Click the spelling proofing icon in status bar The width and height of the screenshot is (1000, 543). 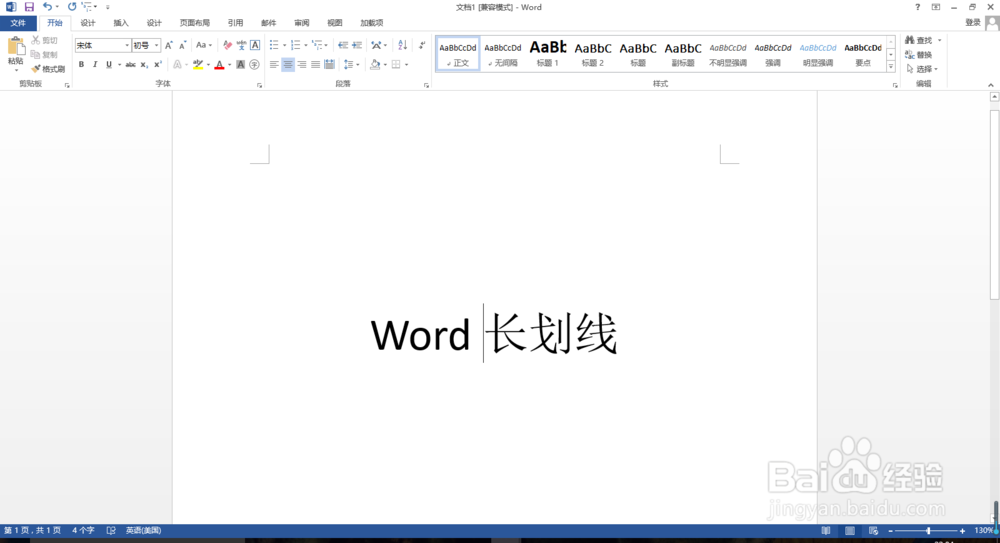pyautogui.click(x=111, y=530)
